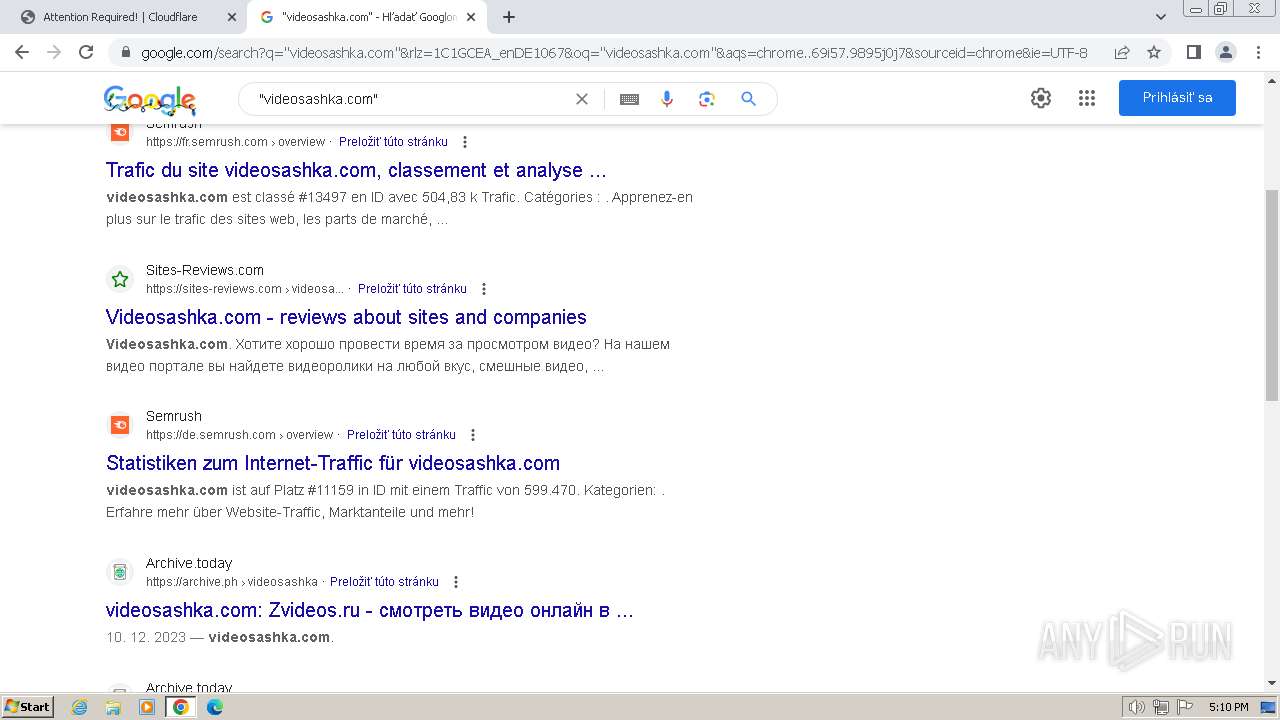Image resolution: width=1280 pixels, height=720 pixels.
Task: Close the Cloudflare tab
Action: [231, 17]
